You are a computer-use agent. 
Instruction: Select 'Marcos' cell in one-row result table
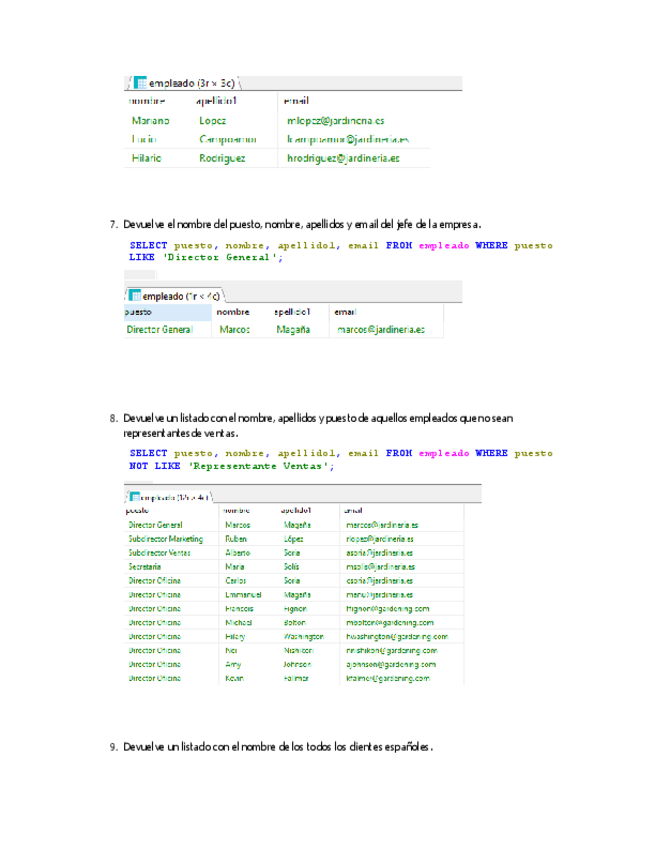coord(235,329)
